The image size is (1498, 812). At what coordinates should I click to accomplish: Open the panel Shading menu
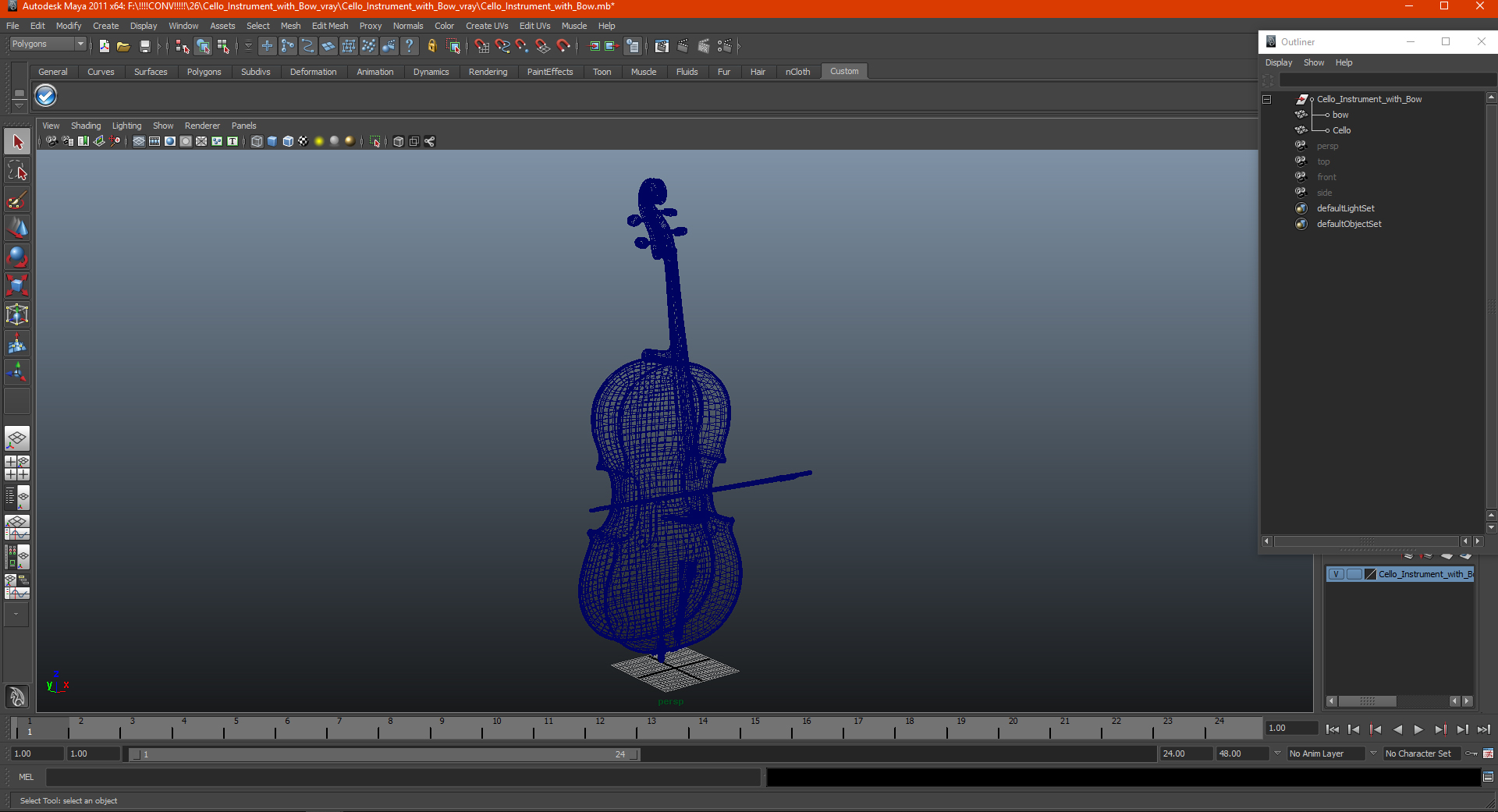(86, 126)
